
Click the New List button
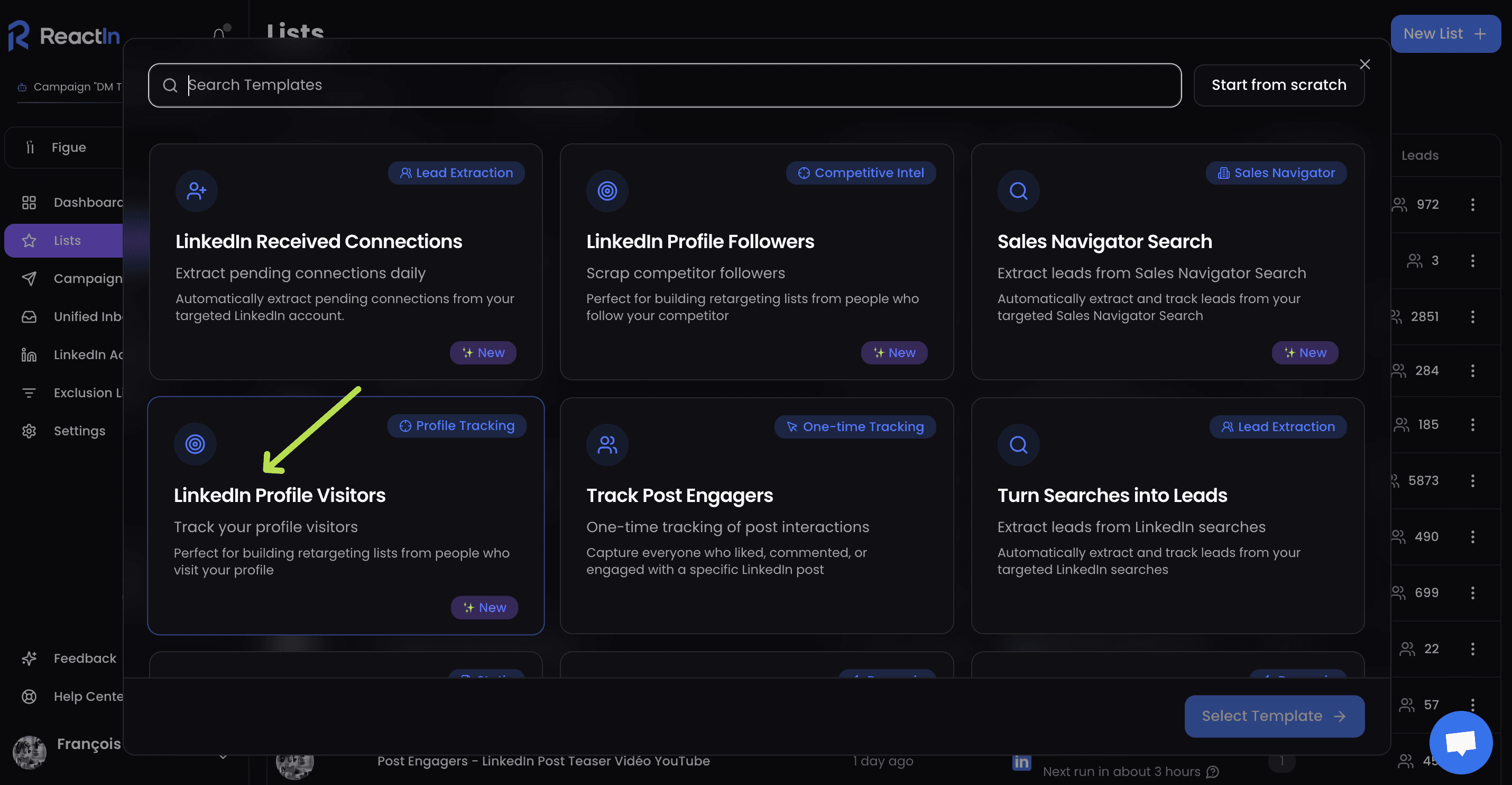tap(1445, 33)
